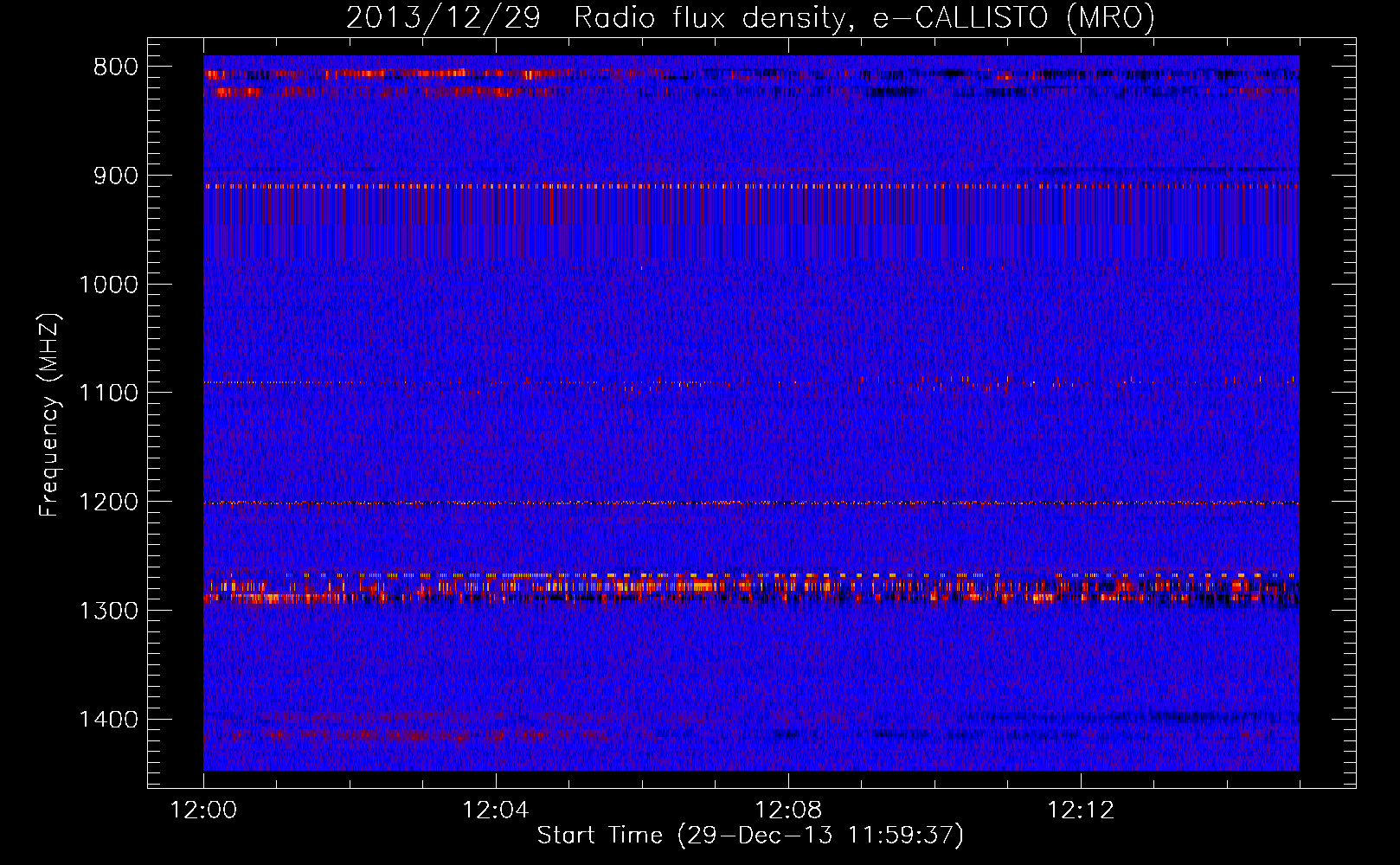Click the 12:12 time tick label
Screen dimensions: 1400x865
[x=1081, y=811]
